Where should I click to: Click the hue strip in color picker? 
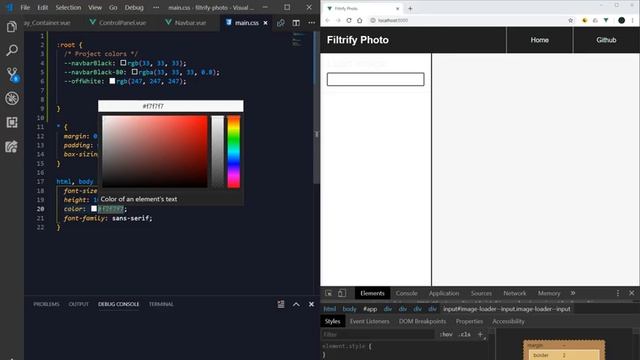[x=233, y=151]
